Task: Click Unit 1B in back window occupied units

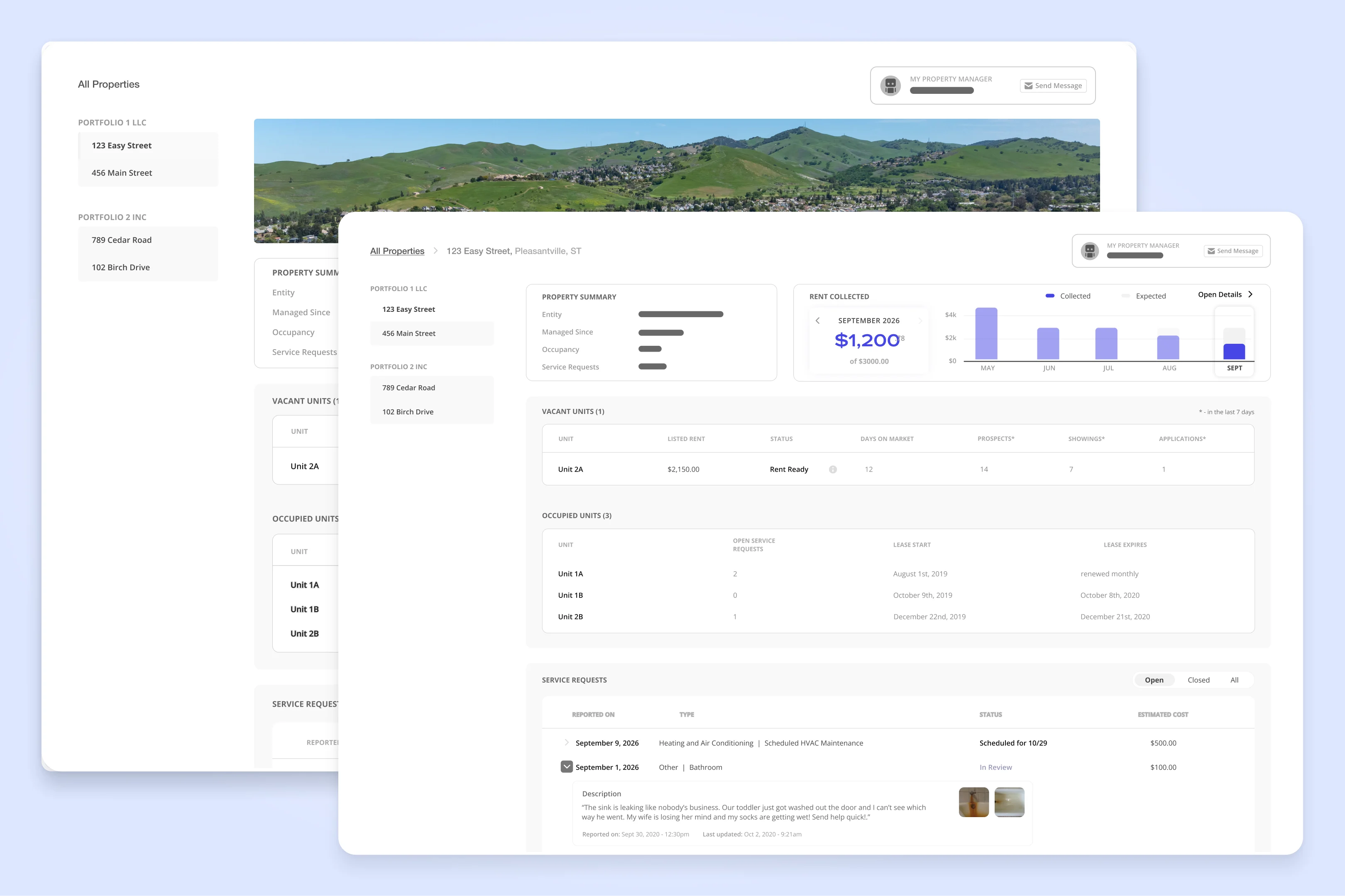Action: coord(305,609)
